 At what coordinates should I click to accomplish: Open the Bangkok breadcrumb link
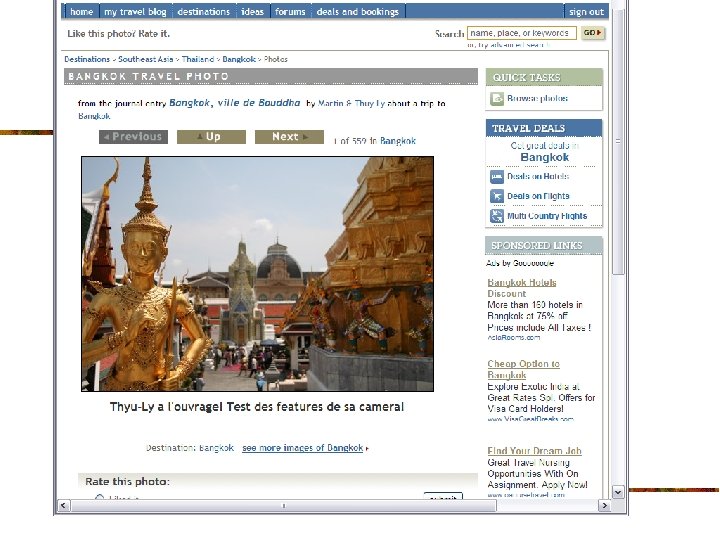239,59
